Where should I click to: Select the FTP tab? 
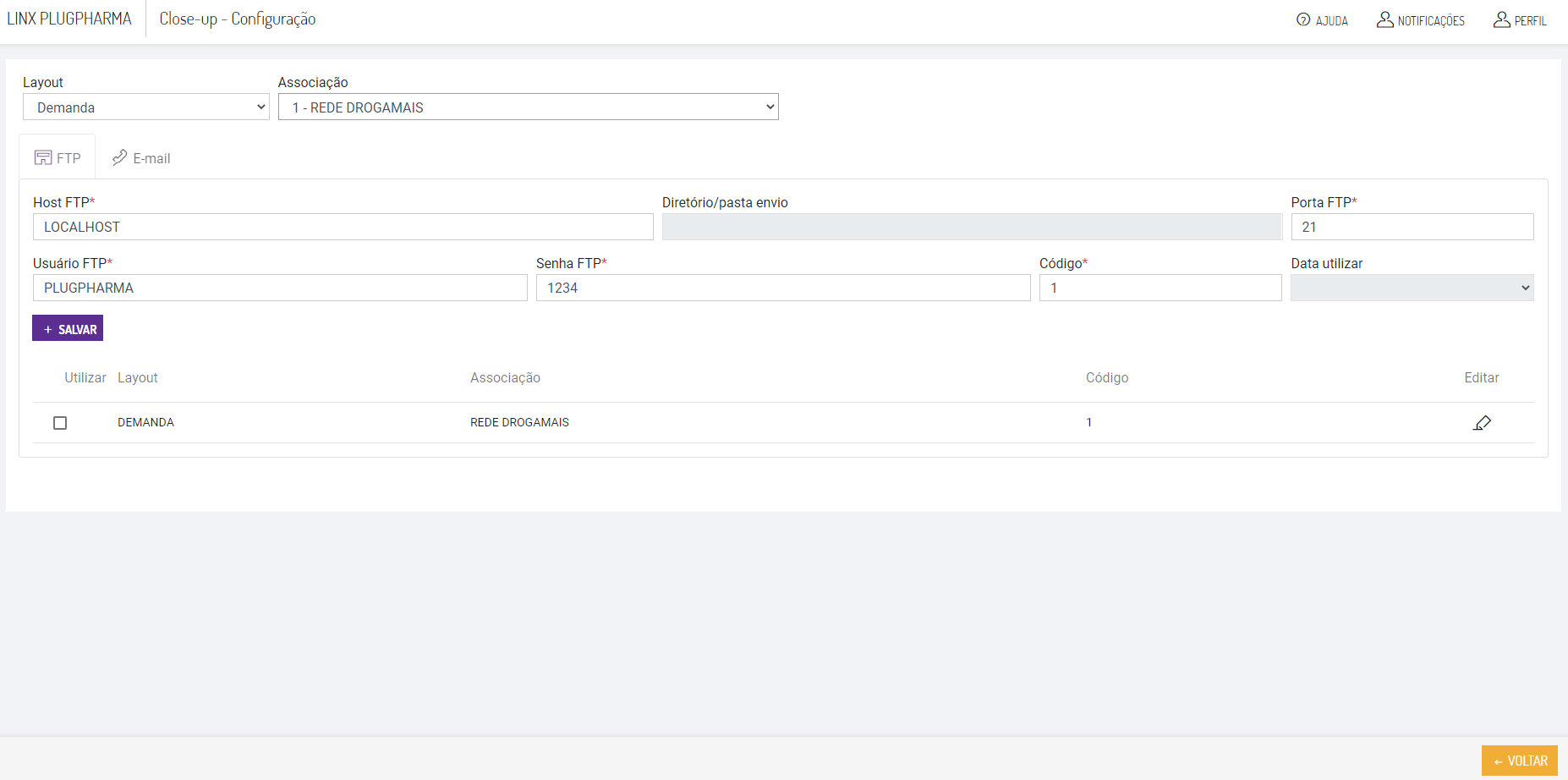[x=58, y=158]
